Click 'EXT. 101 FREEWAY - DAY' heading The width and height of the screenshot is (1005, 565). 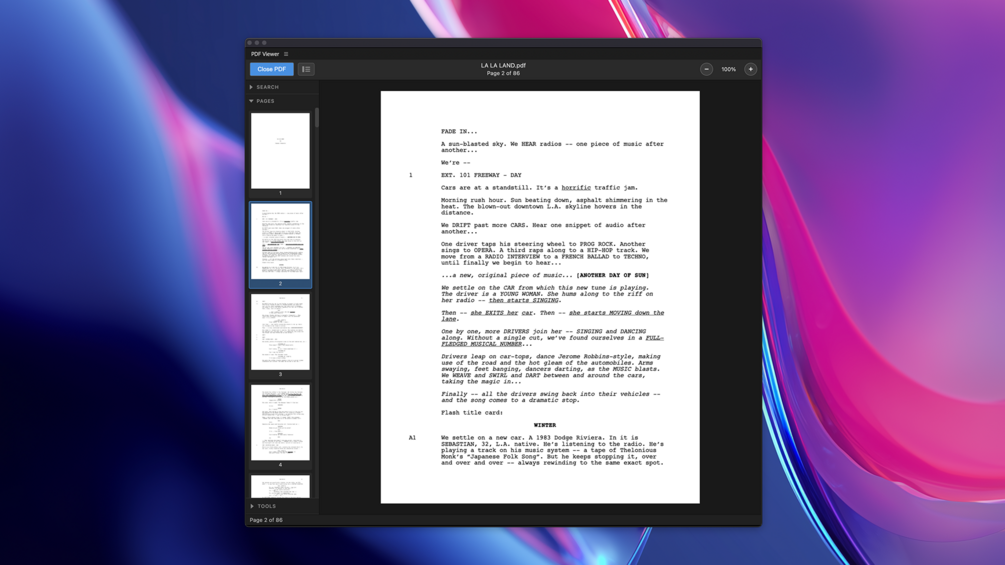[x=481, y=175]
